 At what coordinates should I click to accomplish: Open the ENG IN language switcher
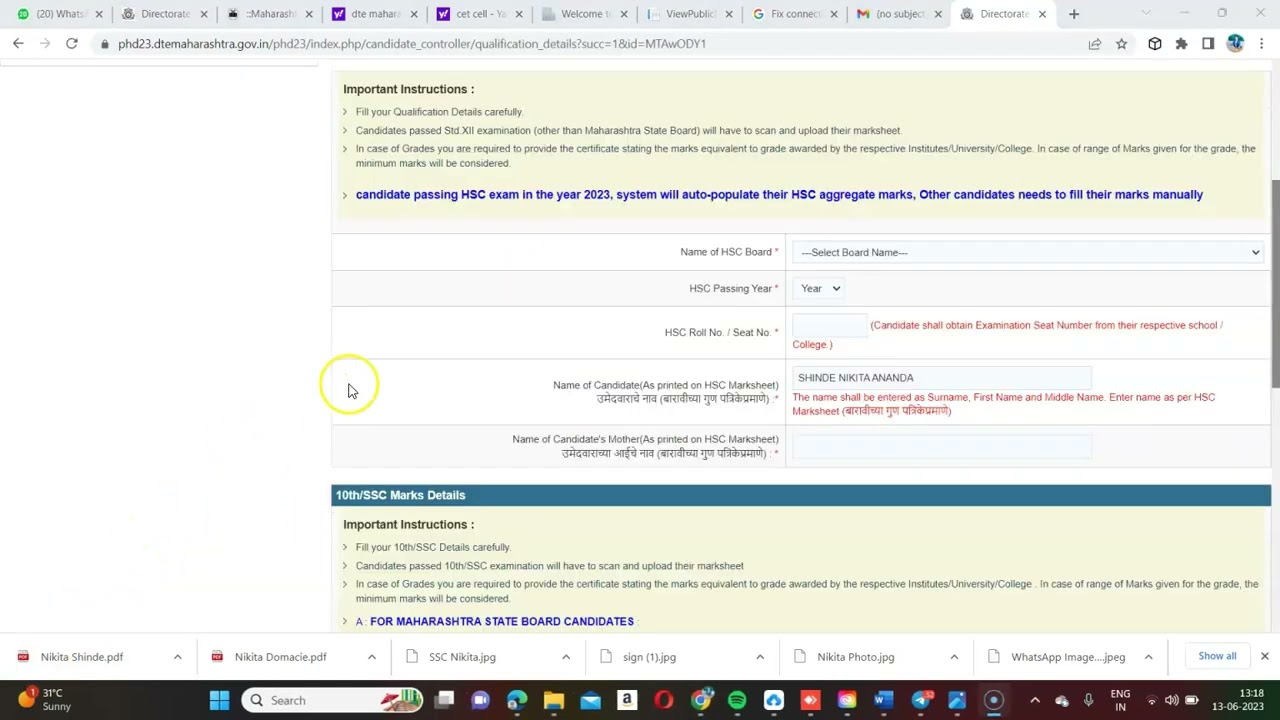[x=1120, y=700]
